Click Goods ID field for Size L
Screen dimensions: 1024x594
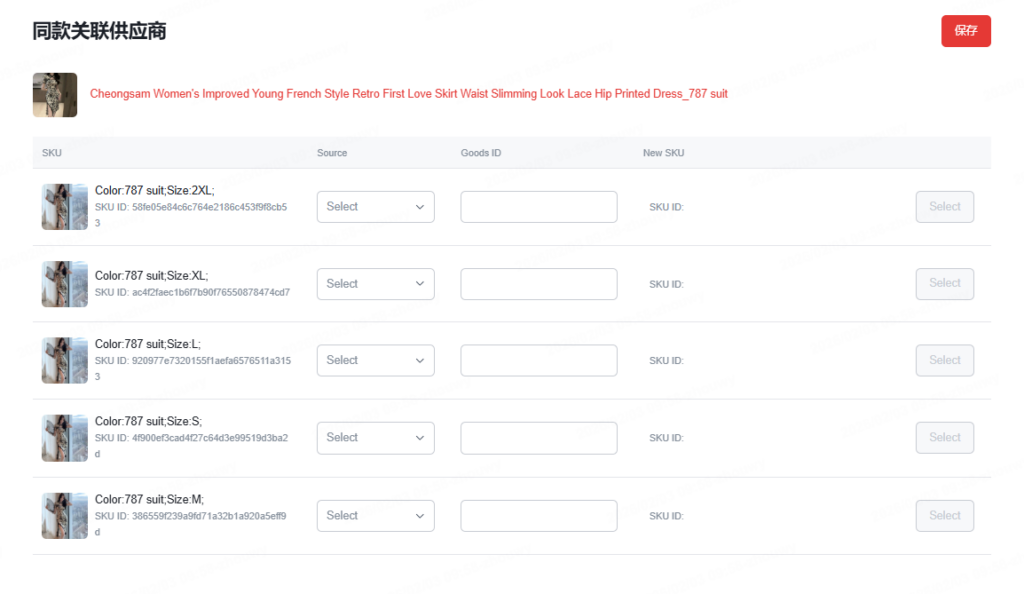538,361
